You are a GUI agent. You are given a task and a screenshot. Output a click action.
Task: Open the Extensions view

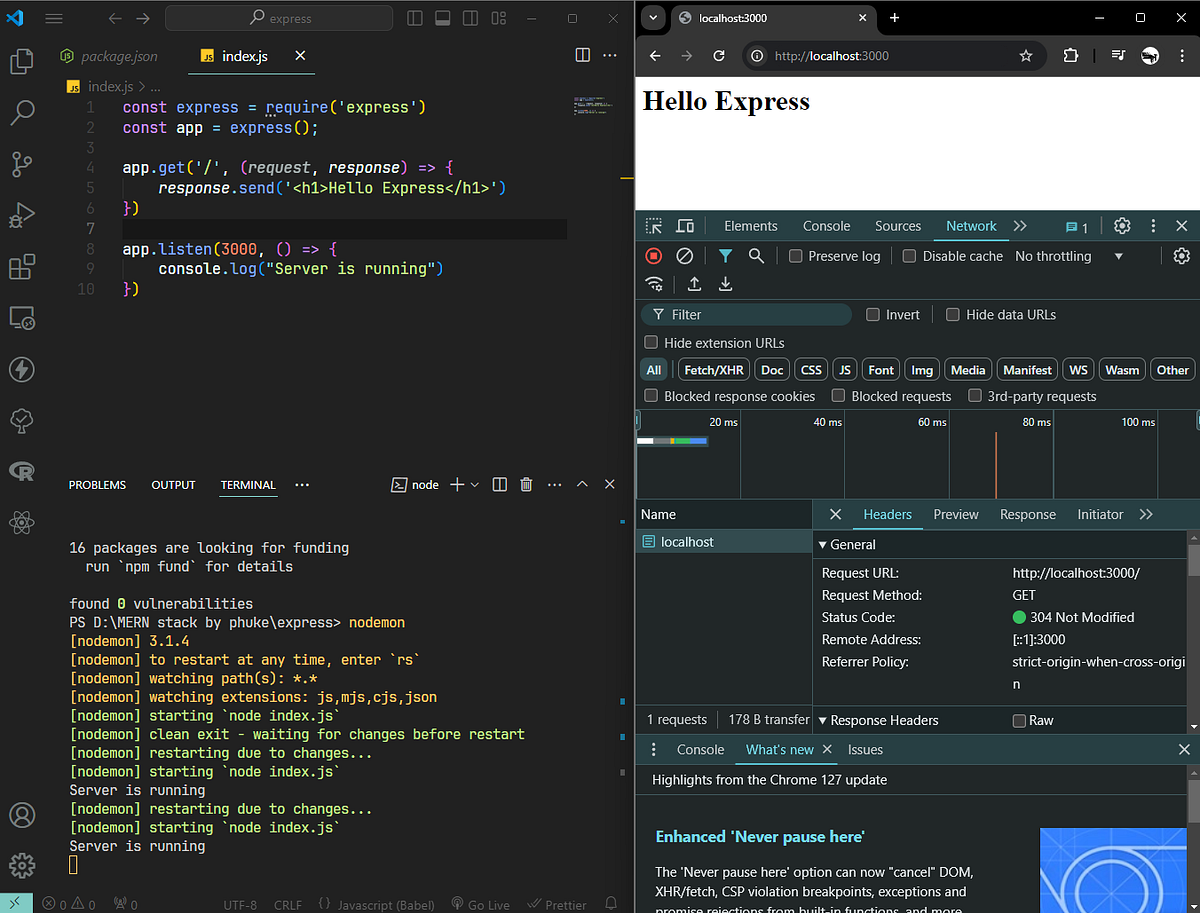click(x=22, y=266)
